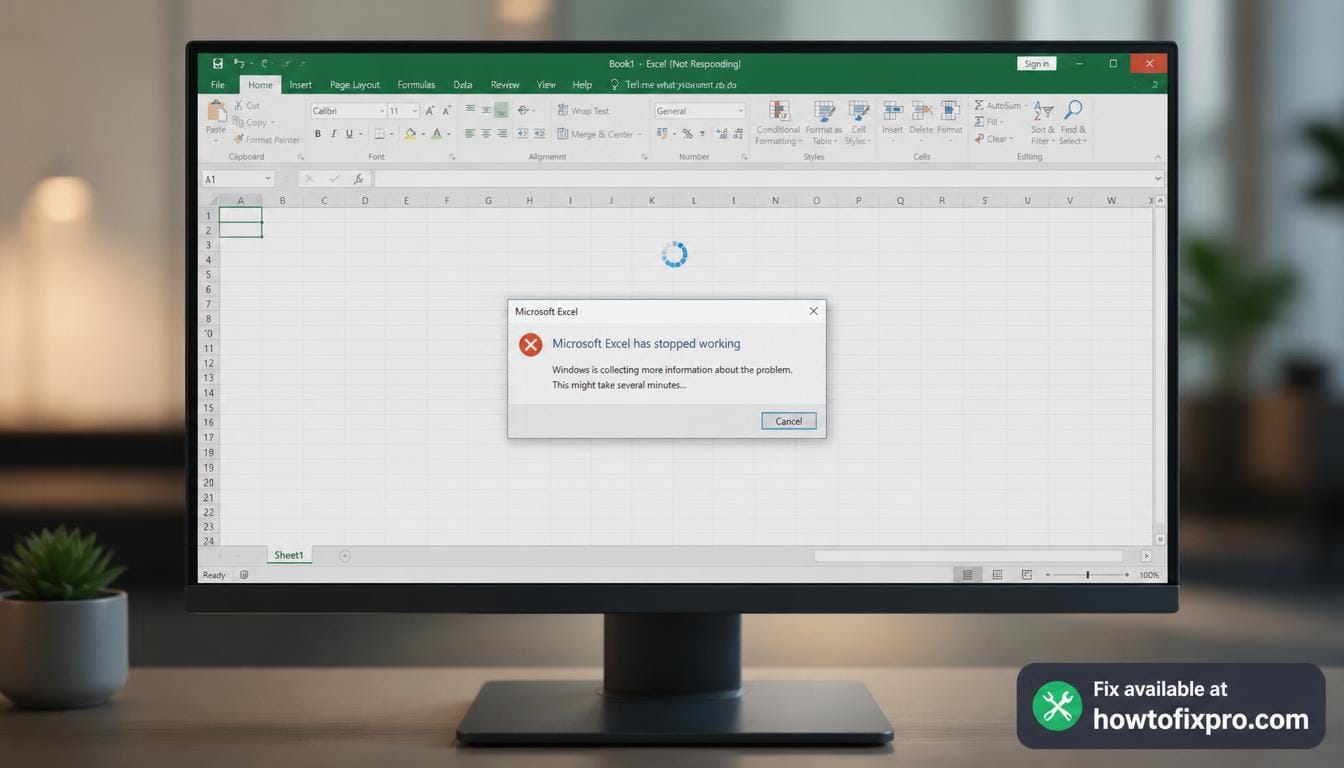Viewport: 1344px width, 768px height.
Task: Toggle Center horizontal alignment
Action: point(486,133)
